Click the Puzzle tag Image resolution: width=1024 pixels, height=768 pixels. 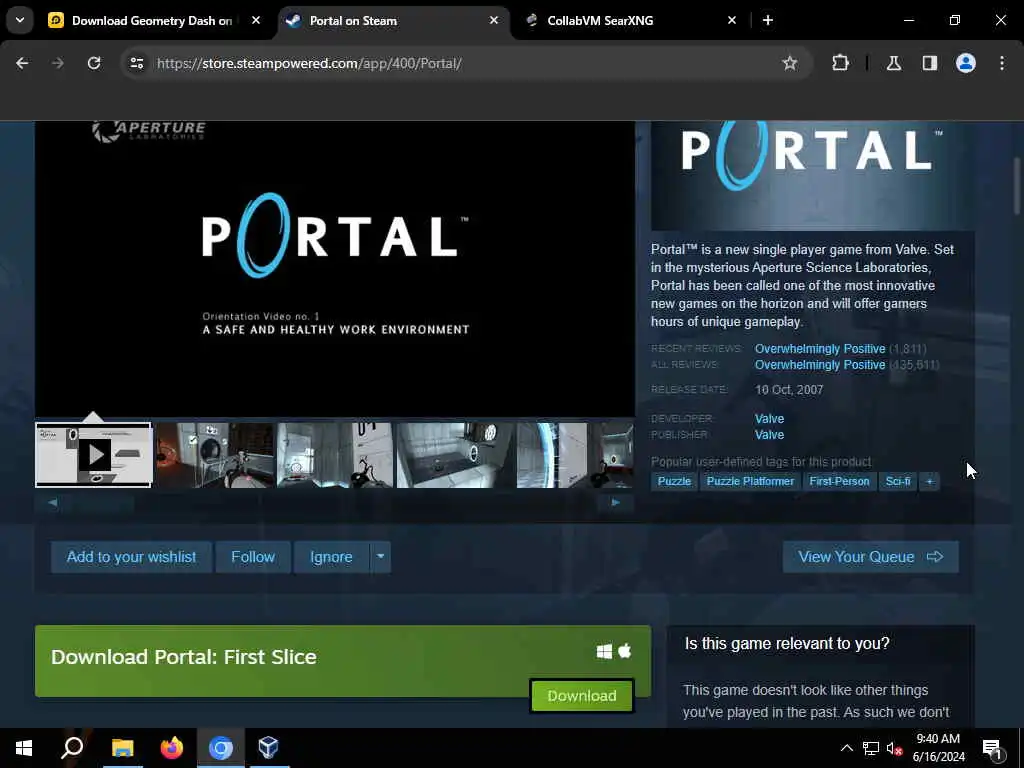coord(674,481)
